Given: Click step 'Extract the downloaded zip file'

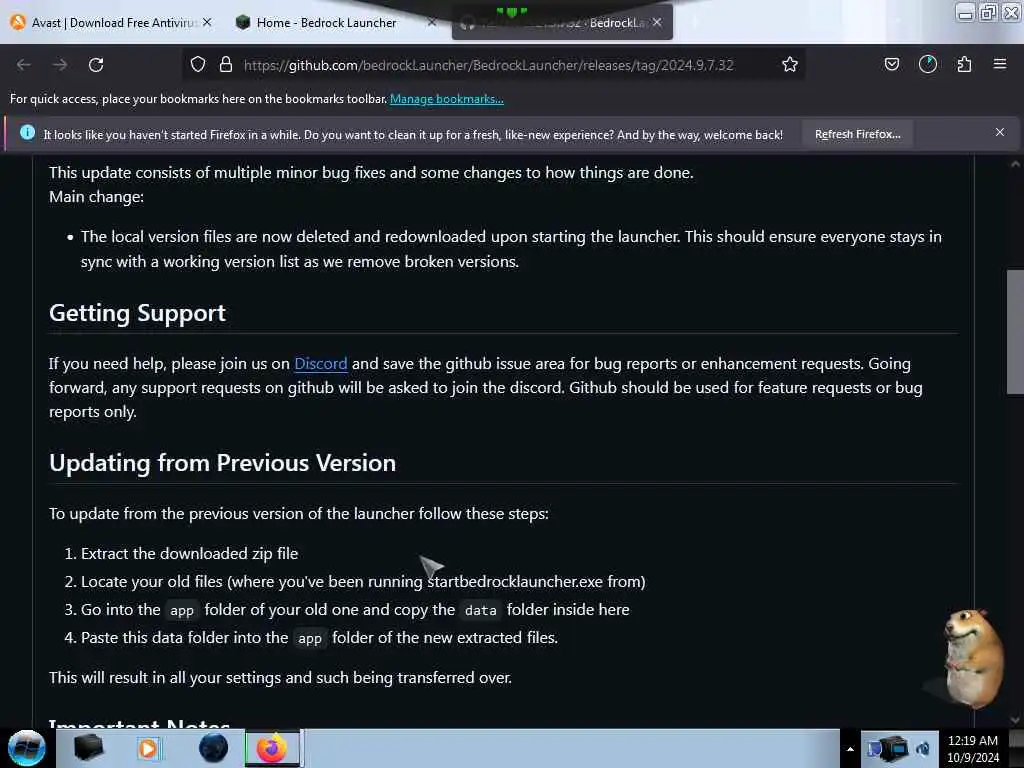Looking at the screenshot, I should (189, 554).
